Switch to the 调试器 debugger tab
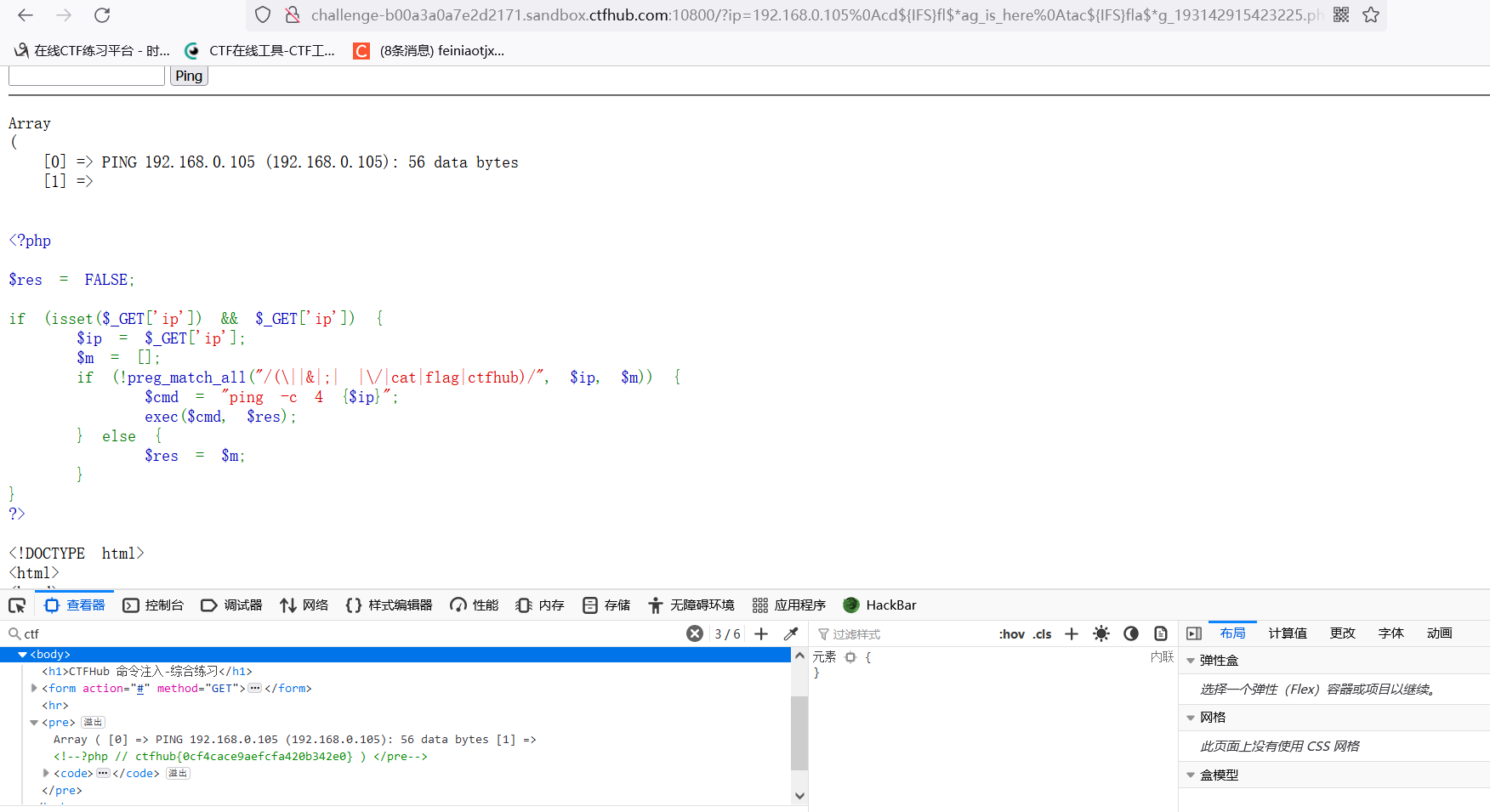The width and height of the screenshot is (1490, 812). [x=231, y=605]
